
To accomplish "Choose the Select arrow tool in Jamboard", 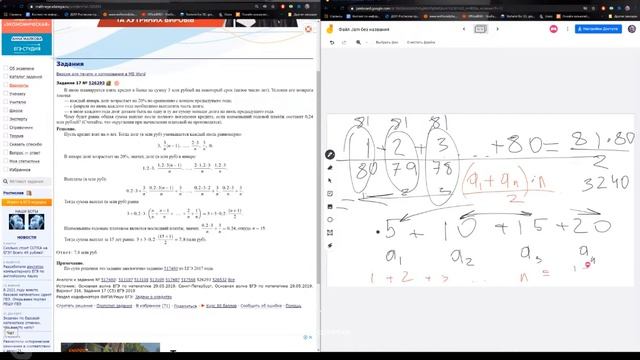I will point(330,180).
